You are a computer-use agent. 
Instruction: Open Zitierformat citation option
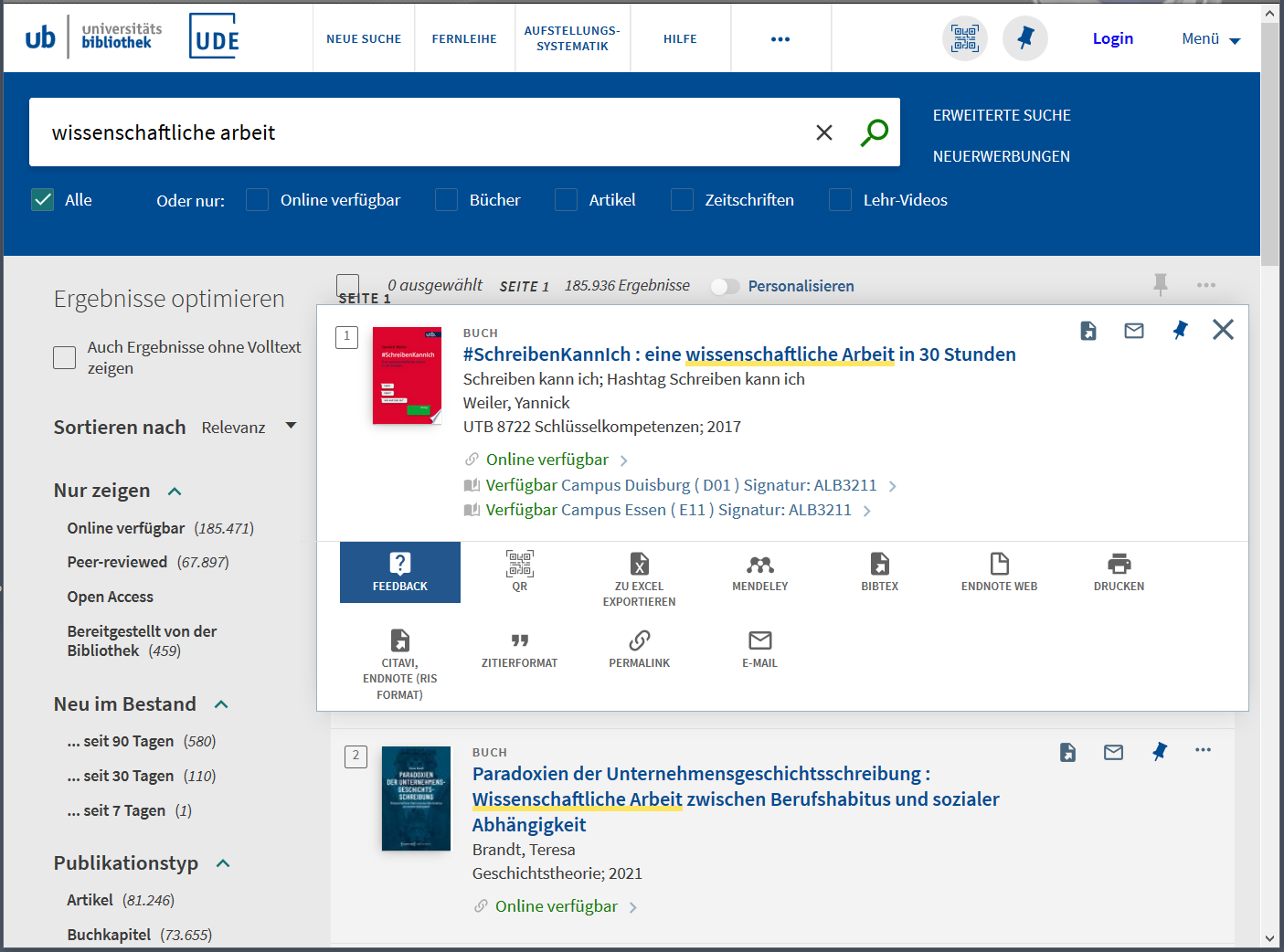[519, 650]
